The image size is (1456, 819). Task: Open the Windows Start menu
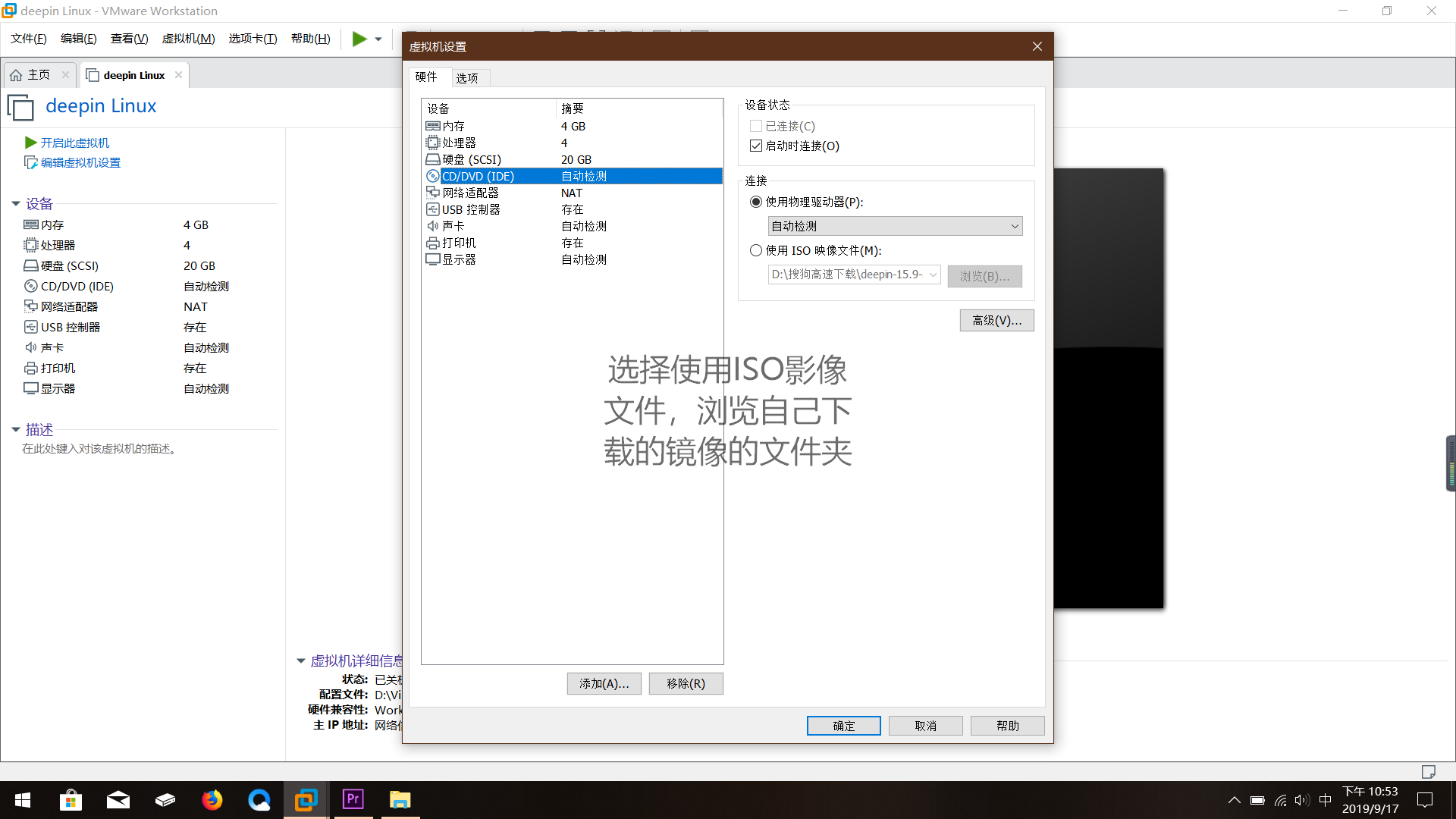23,800
